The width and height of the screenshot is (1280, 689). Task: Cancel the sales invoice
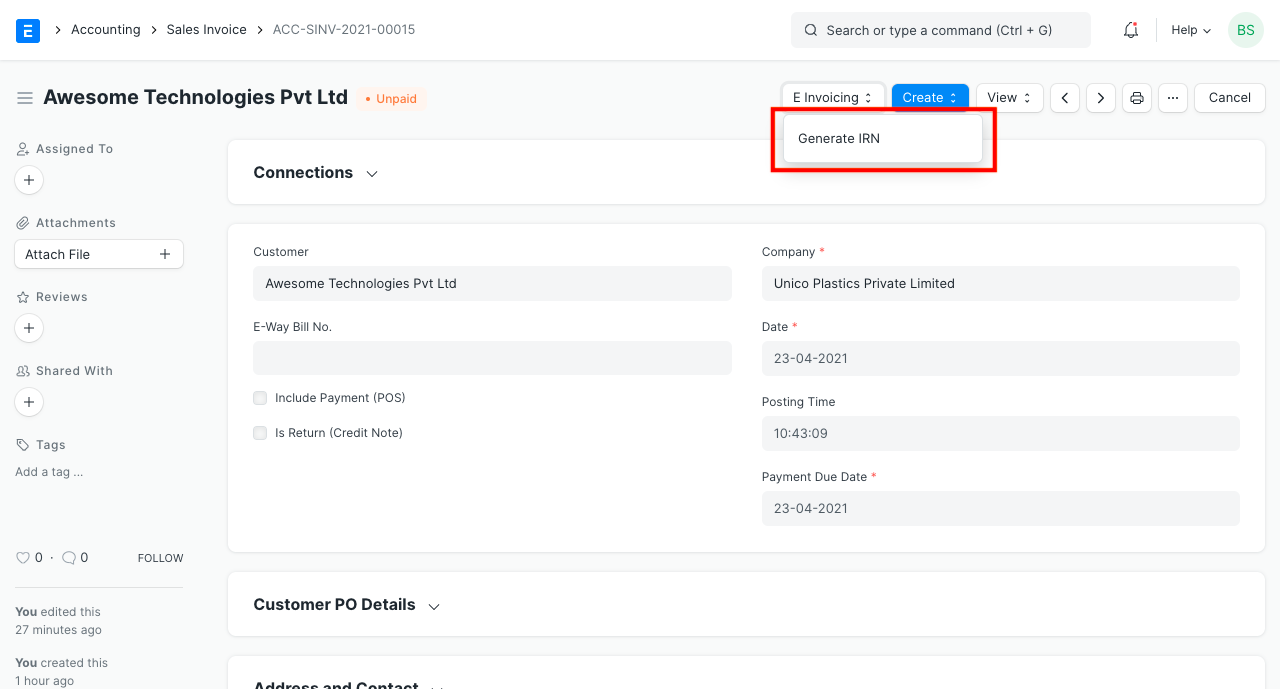[1229, 97]
